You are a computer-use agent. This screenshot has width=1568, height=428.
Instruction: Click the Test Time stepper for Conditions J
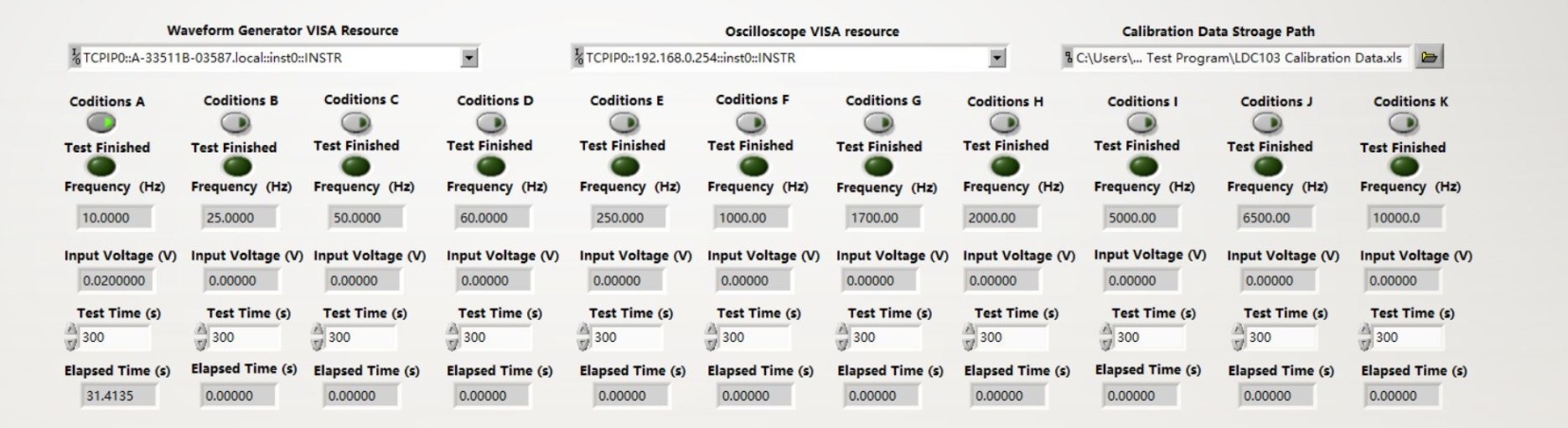click(1238, 337)
